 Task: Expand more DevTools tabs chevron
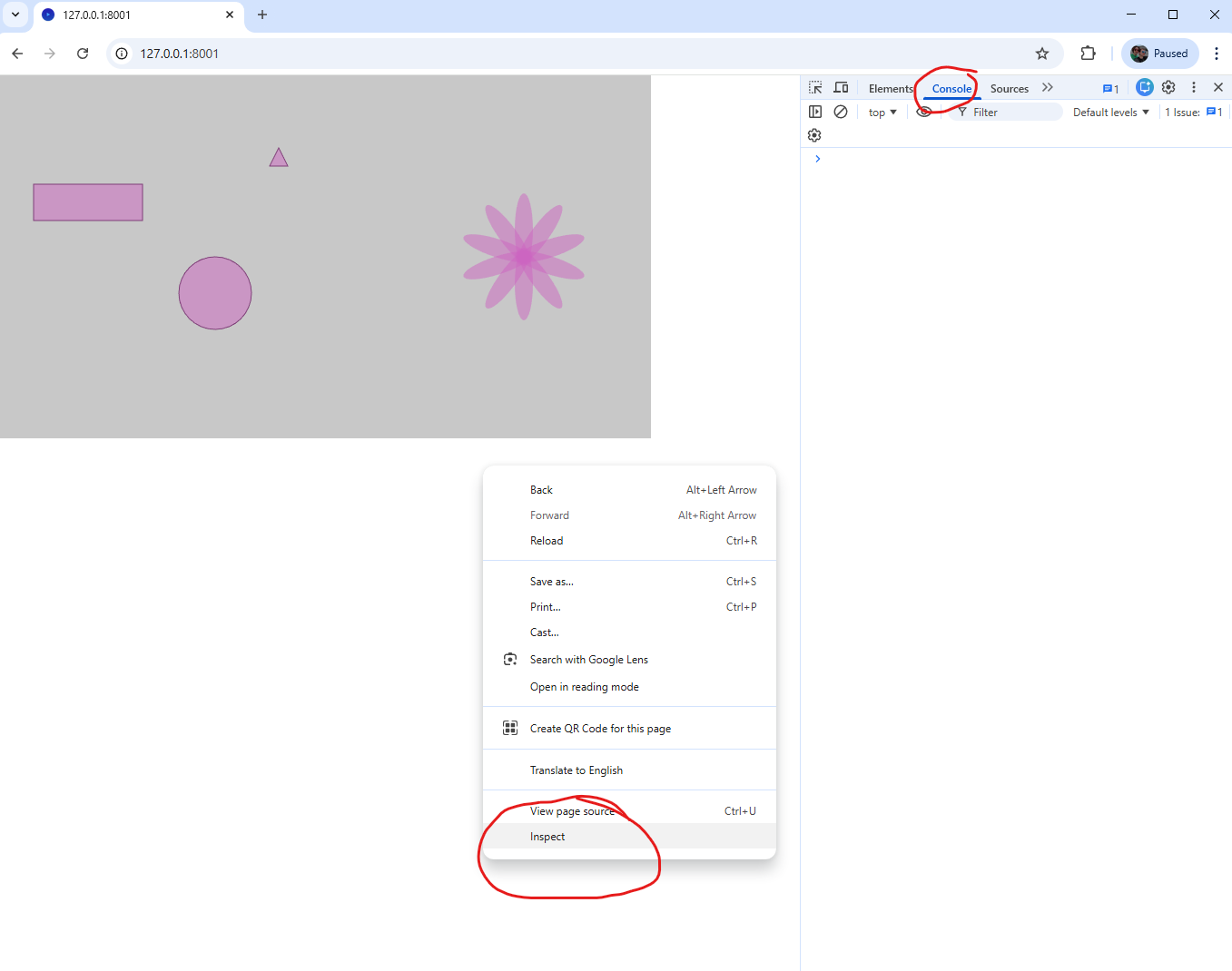tap(1048, 88)
